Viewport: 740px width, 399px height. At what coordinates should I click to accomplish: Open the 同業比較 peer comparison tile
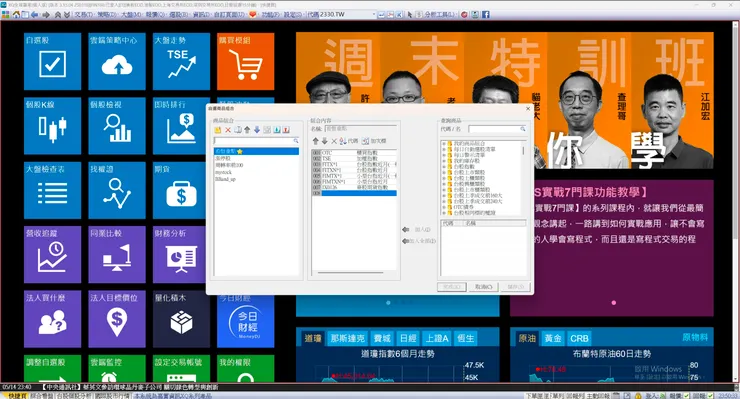pyautogui.click(x=117, y=255)
